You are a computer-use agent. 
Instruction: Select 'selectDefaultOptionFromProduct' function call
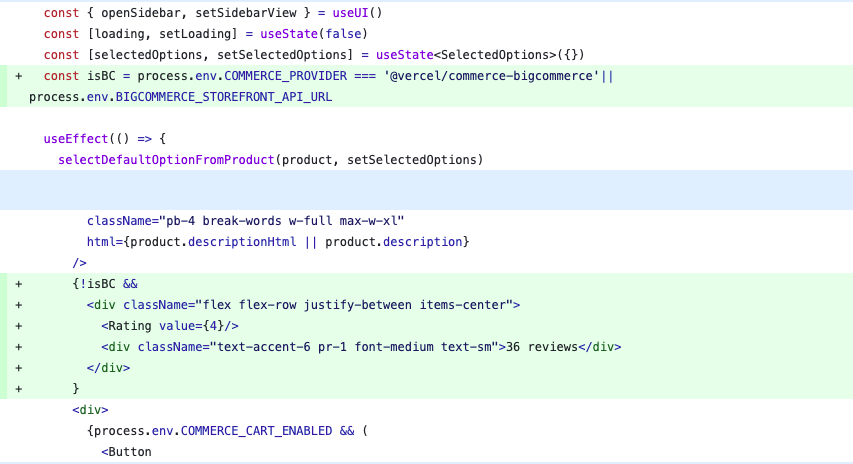pyautogui.click(x=166, y=160)
